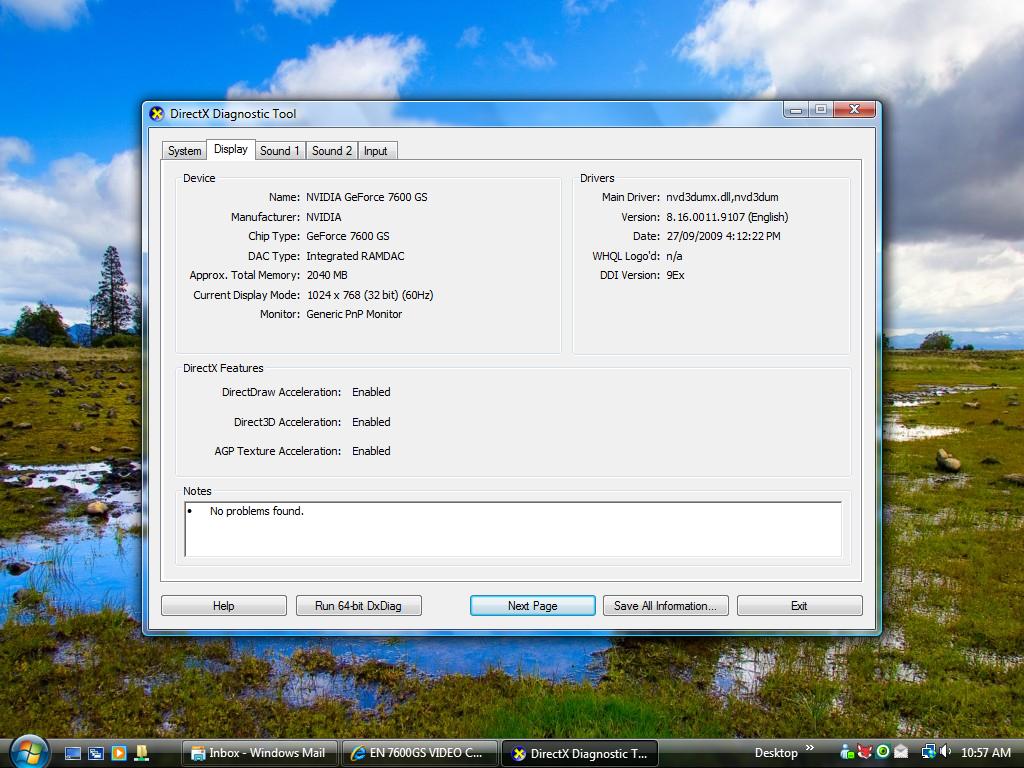Switch to EN 7600GS VIDEO taskbar button
This screenshot has width=1024, height=768.
(419, 754)
